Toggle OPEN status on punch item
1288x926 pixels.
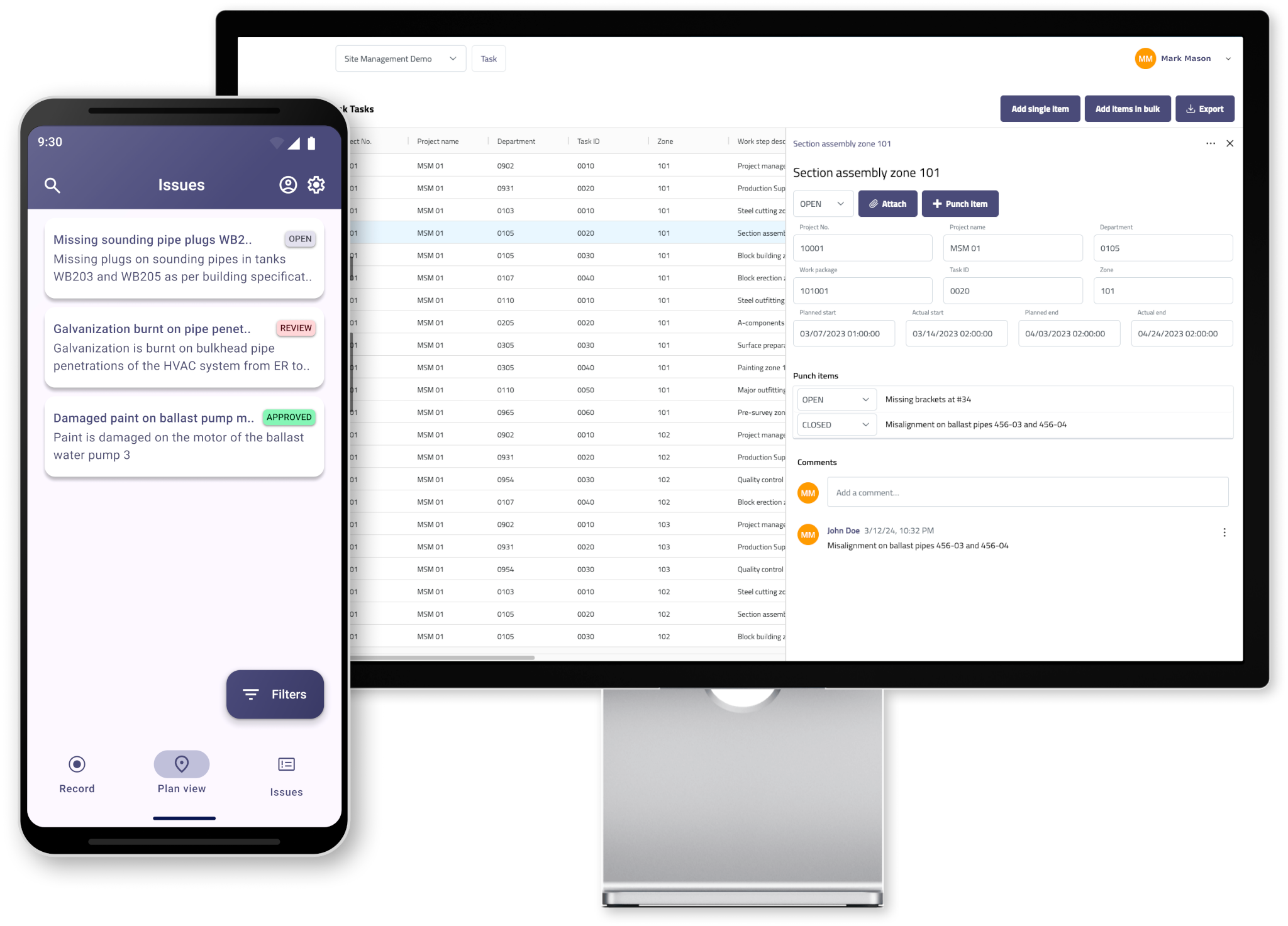tap(836, 399)
